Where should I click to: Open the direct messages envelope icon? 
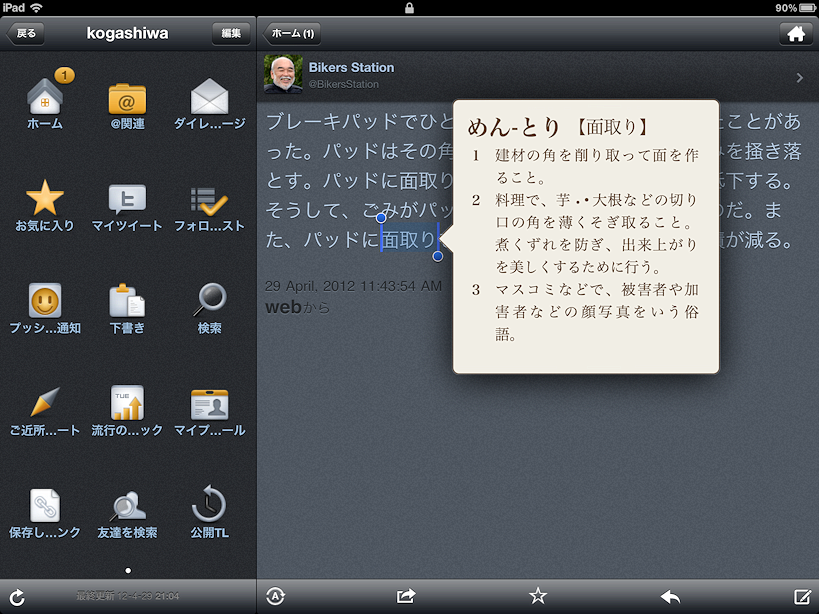click(209, 97)
